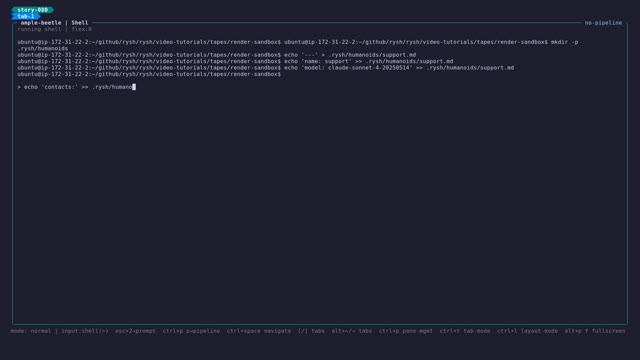
Task: Click the ctrl+l layout-mode hint
Action: [527, 331]
